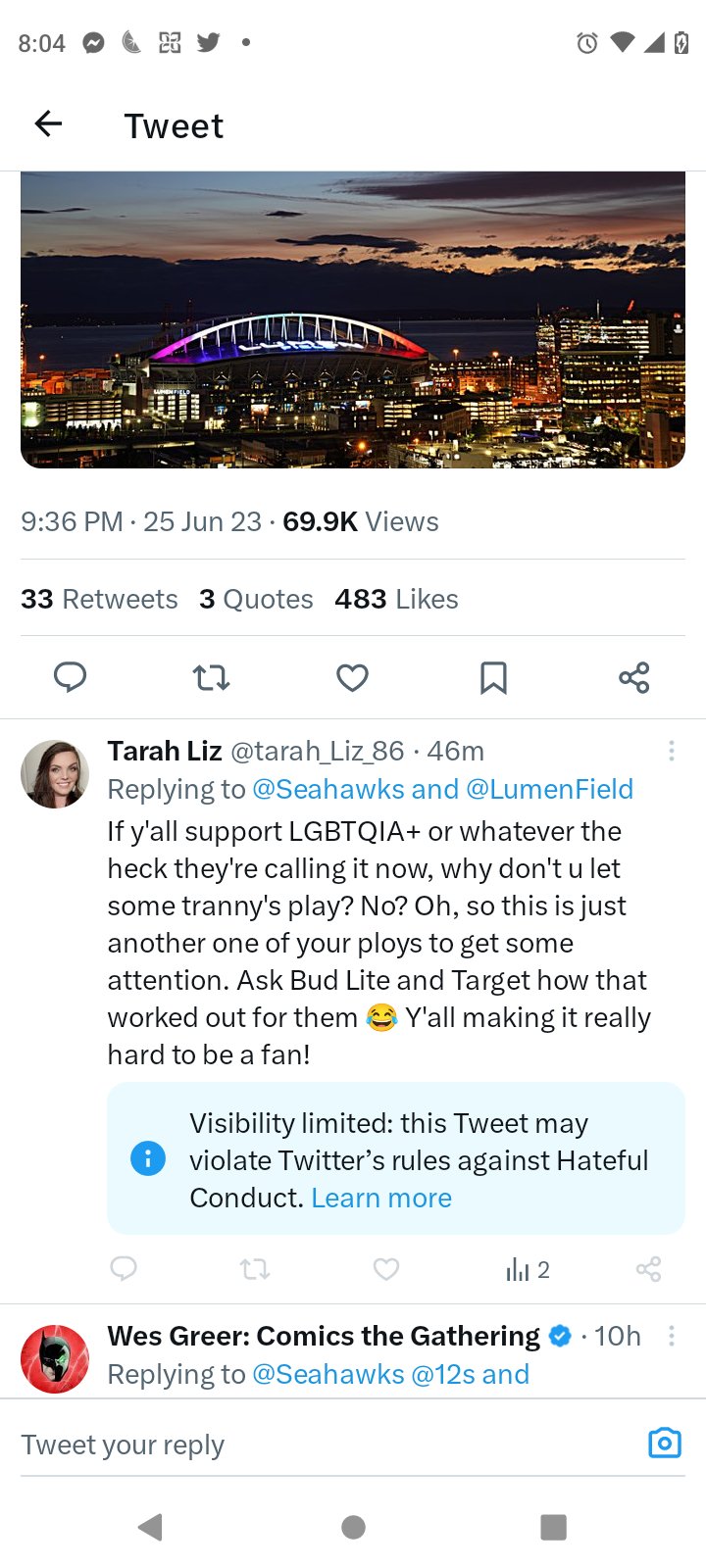
Task: View the 33 Retweets list
Action: 99,599
